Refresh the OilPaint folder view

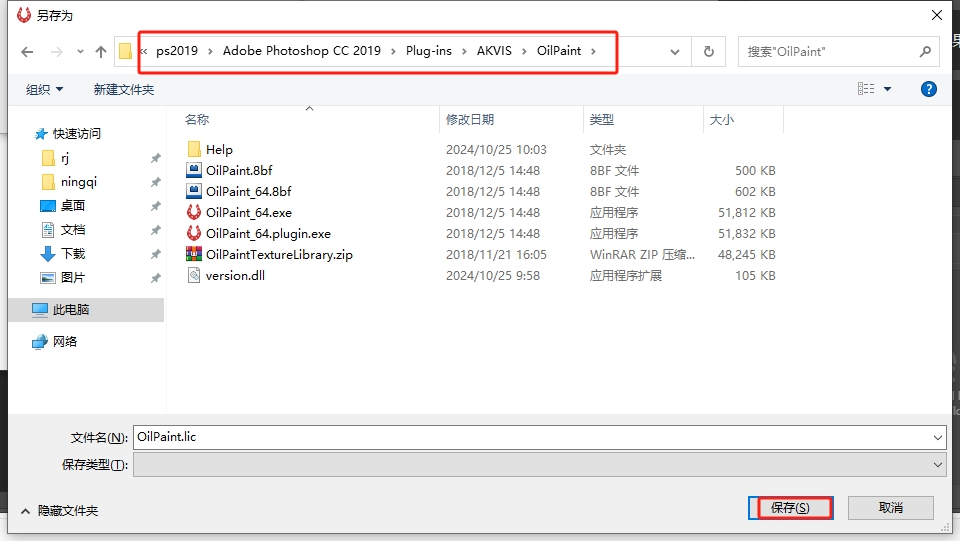coord(709,52)
